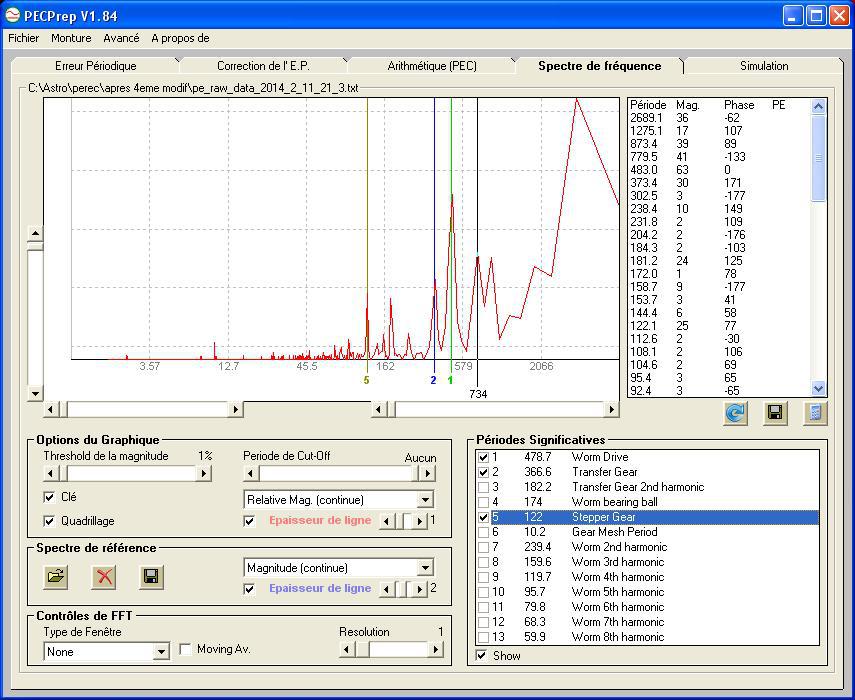Check Worm 7th harmonic period 68.3
Image resolution: width=855 pixels, height=700 pixels.
[483, 622]
